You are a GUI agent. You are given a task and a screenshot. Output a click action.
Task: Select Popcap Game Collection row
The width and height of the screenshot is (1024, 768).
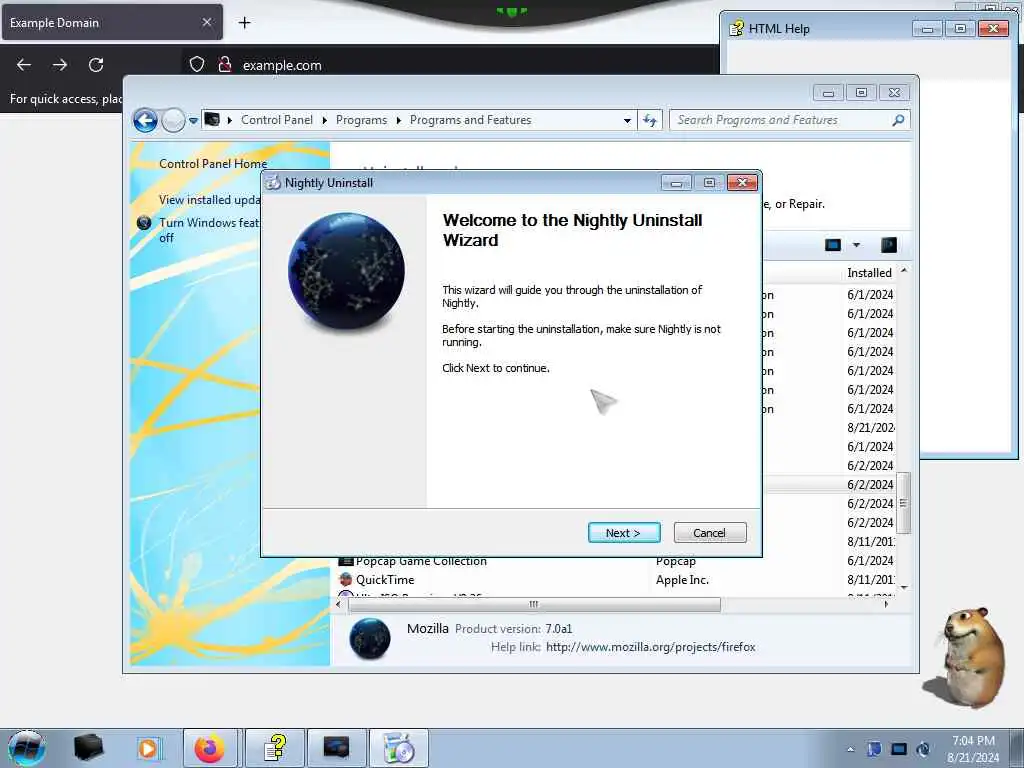(x=614, y=561)
